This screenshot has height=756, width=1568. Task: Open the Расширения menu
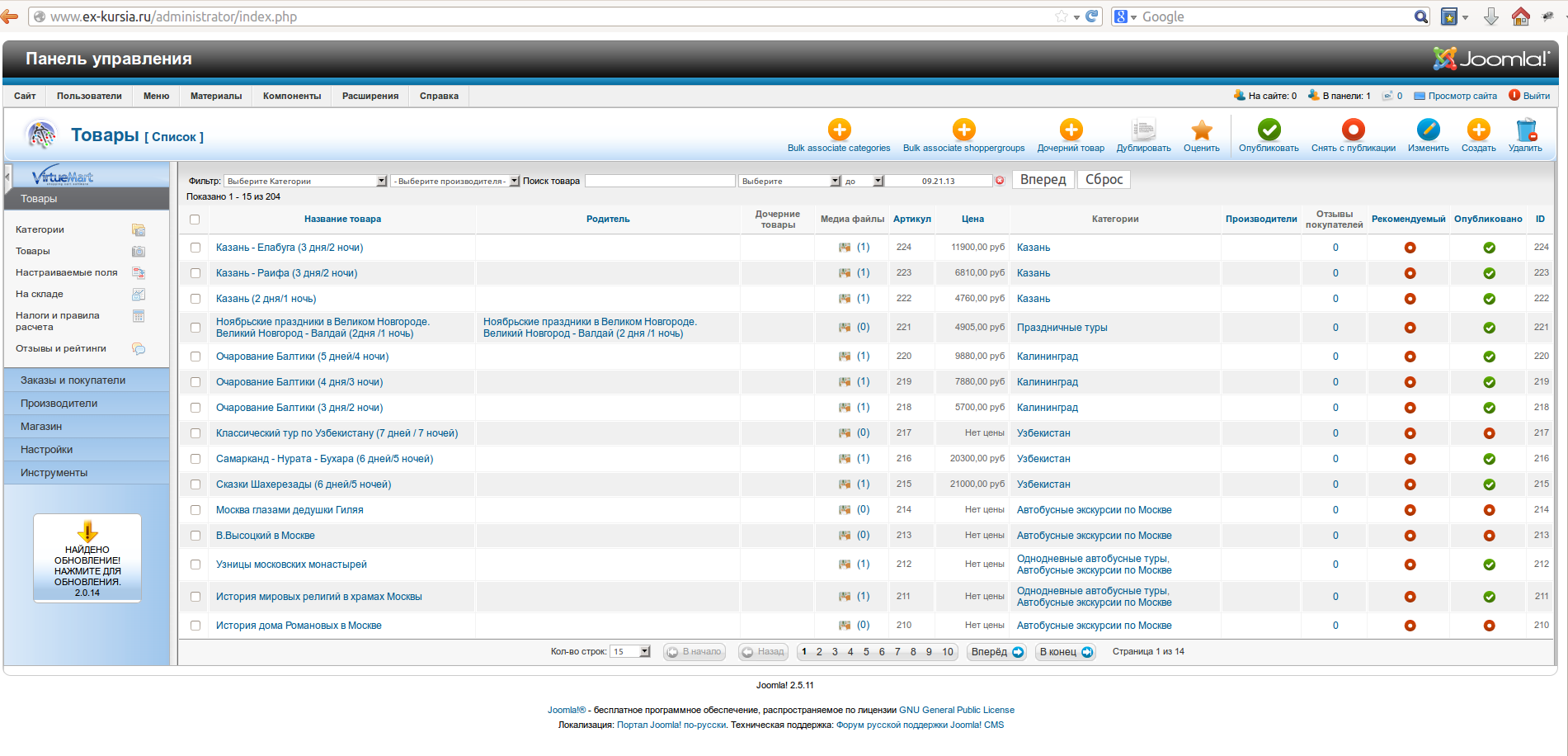pos(370,96)
